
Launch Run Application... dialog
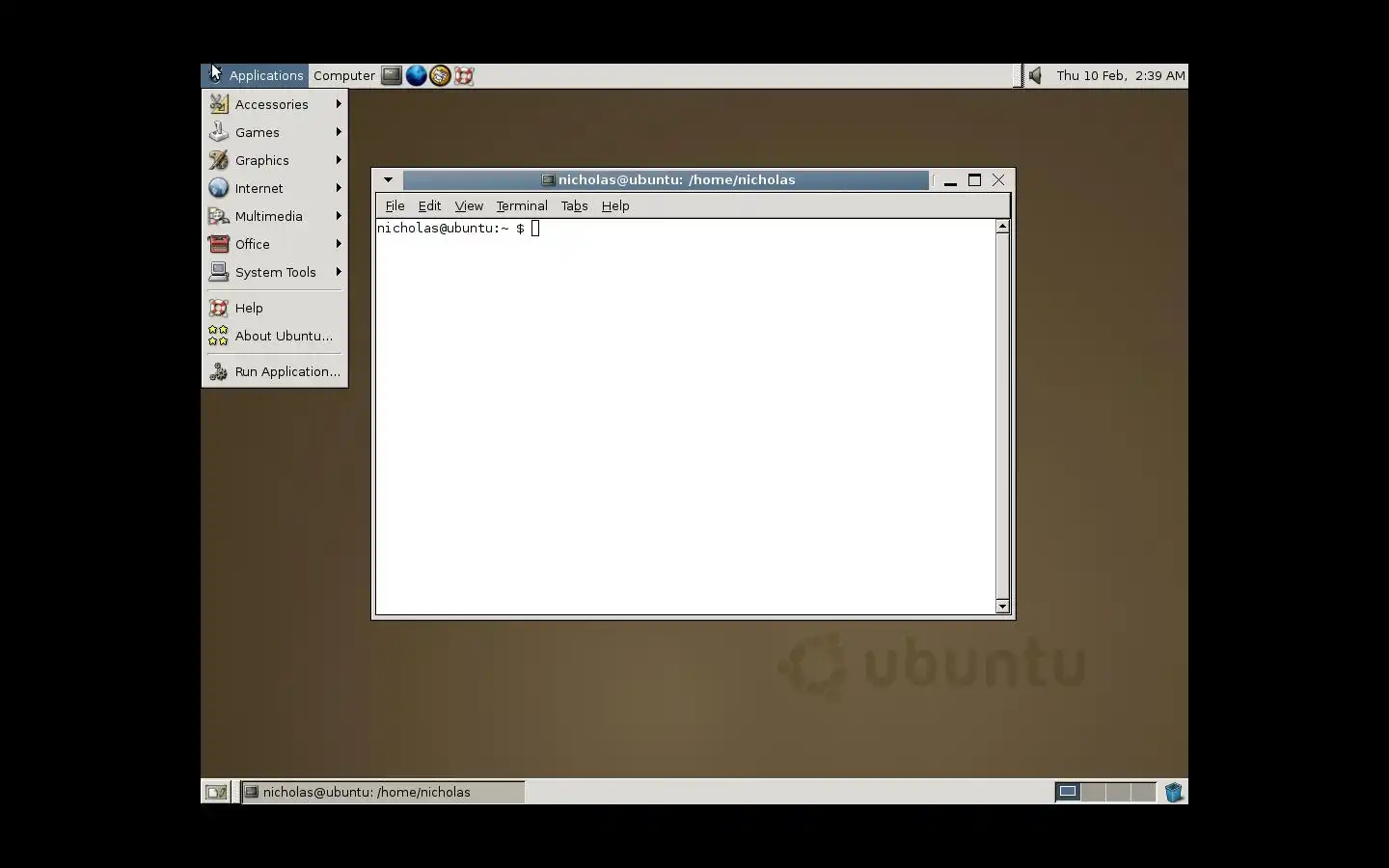pyautogui.click(x=275, y=371)
